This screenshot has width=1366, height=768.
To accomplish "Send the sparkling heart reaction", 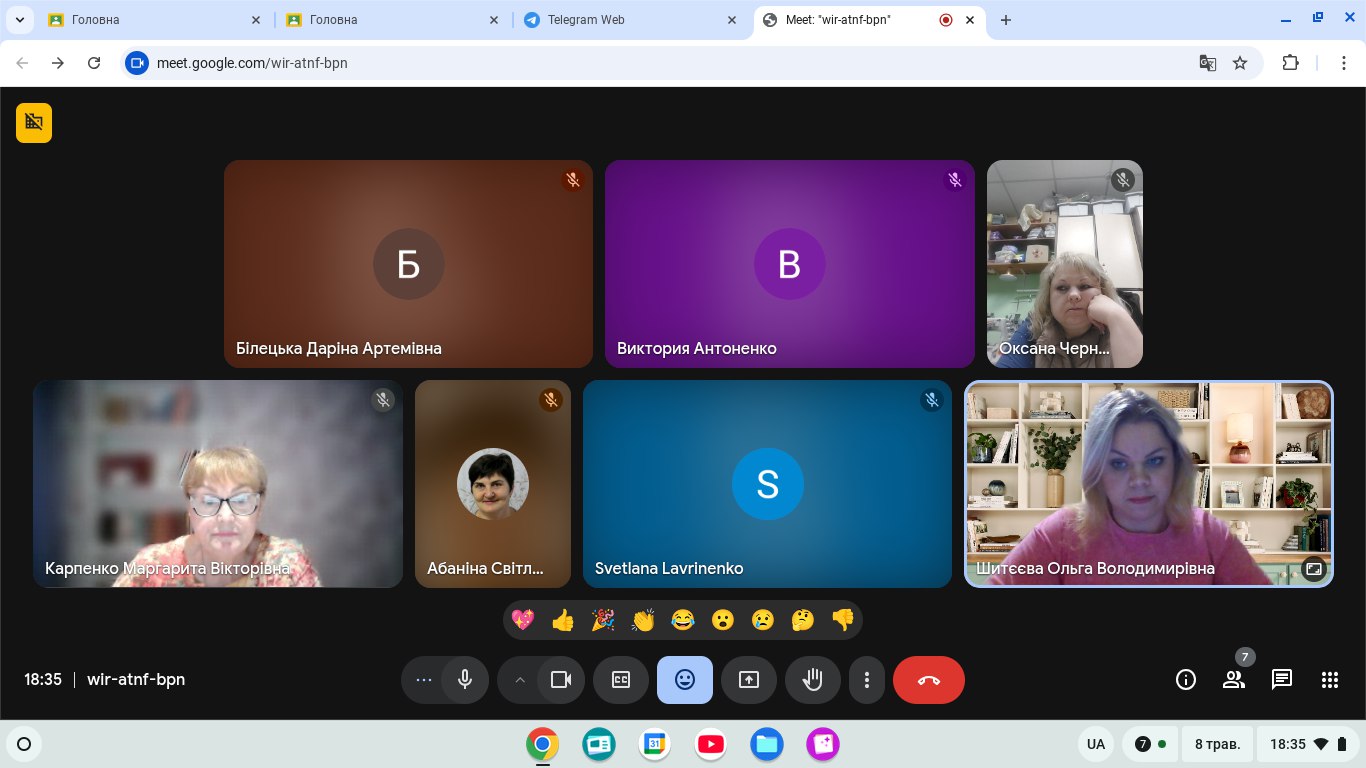I will (523, 620).
